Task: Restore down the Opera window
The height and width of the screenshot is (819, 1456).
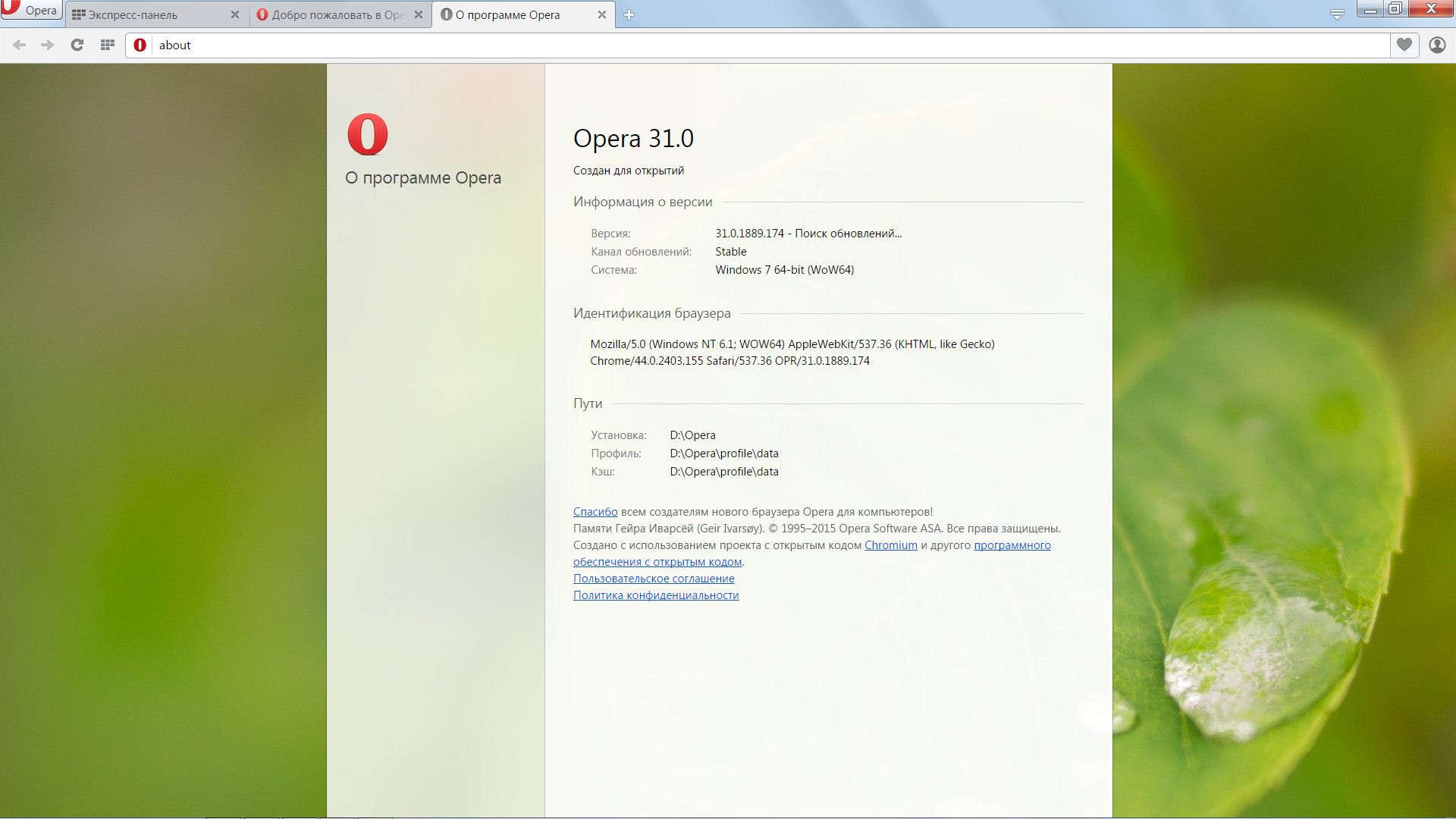Action: point(1395,9)
